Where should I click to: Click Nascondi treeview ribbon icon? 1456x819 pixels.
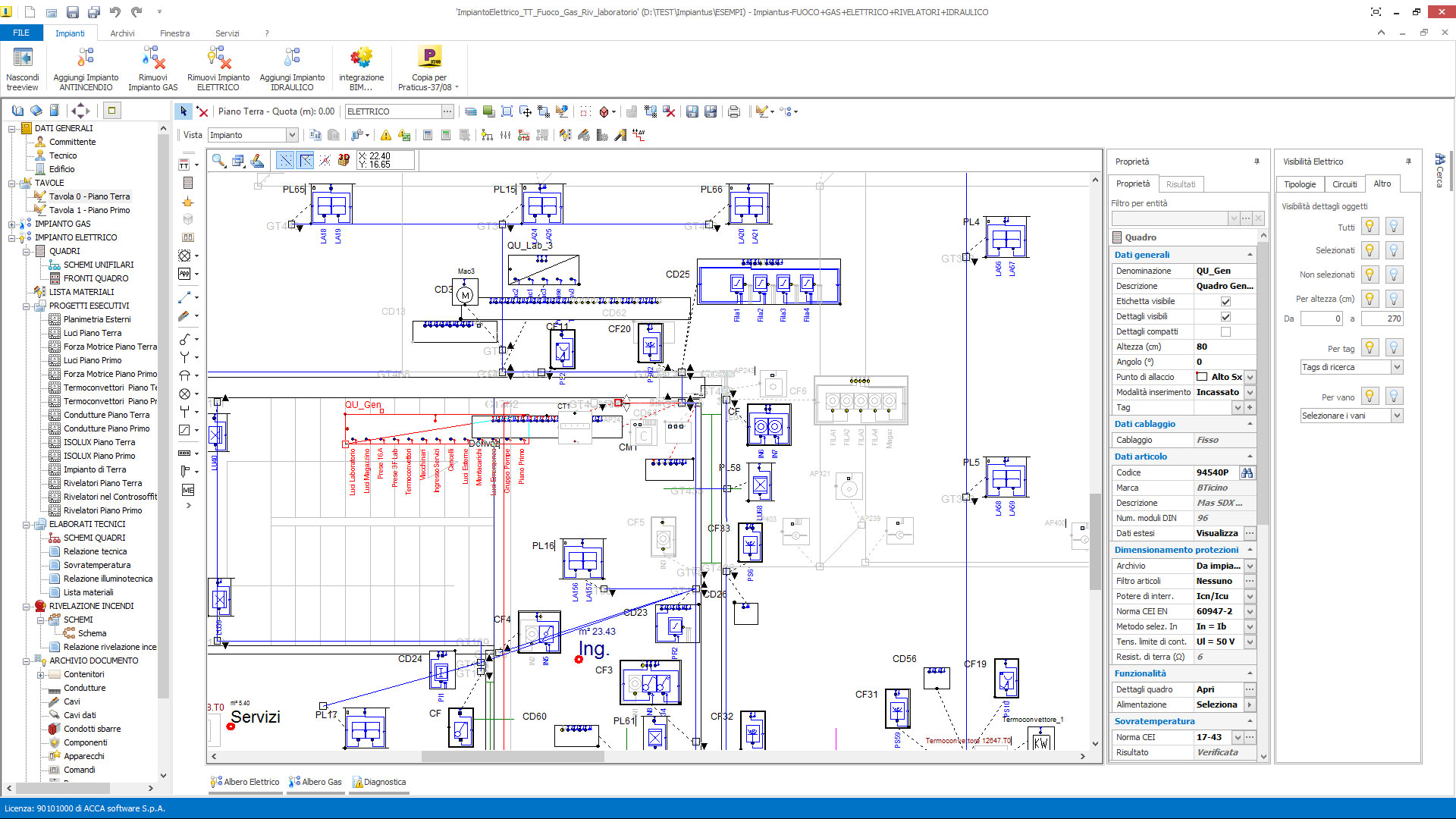click(23, 58)
